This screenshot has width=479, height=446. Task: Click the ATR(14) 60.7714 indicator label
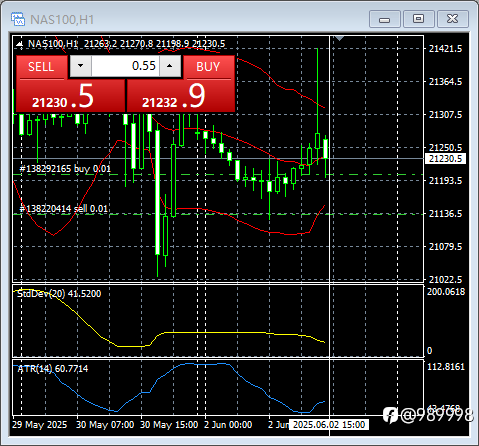pyautogui.click(x=53, y=369)
